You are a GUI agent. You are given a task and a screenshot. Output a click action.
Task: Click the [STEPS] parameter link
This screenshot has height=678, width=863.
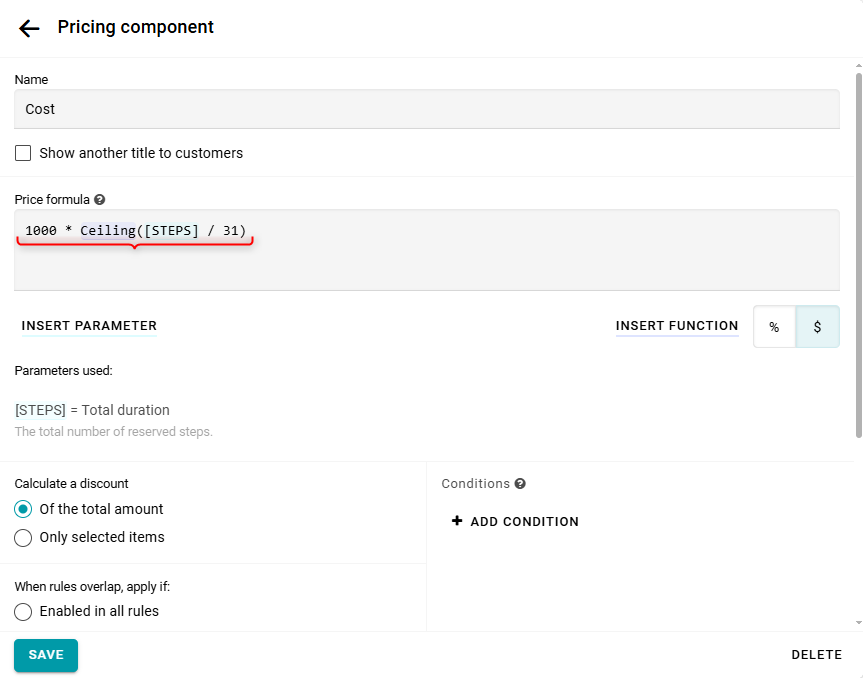click(x=40, y=410)
